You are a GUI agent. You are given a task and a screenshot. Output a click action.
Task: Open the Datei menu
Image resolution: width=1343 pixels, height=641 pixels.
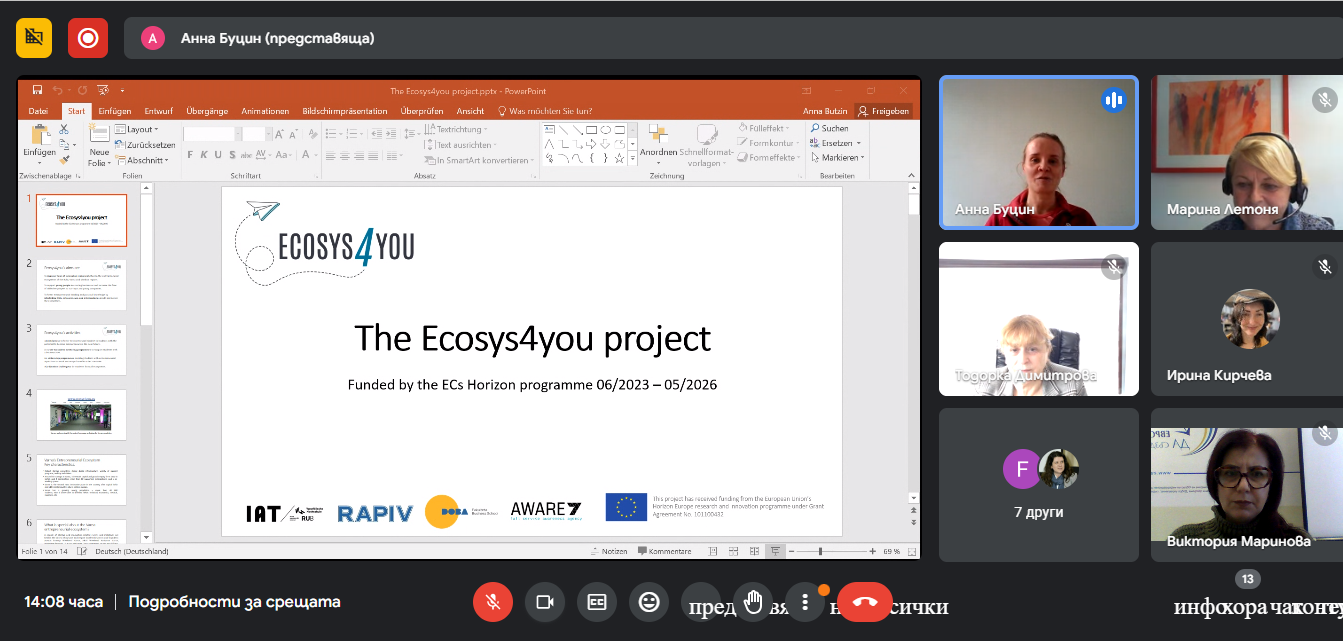[x=38, y=111]
